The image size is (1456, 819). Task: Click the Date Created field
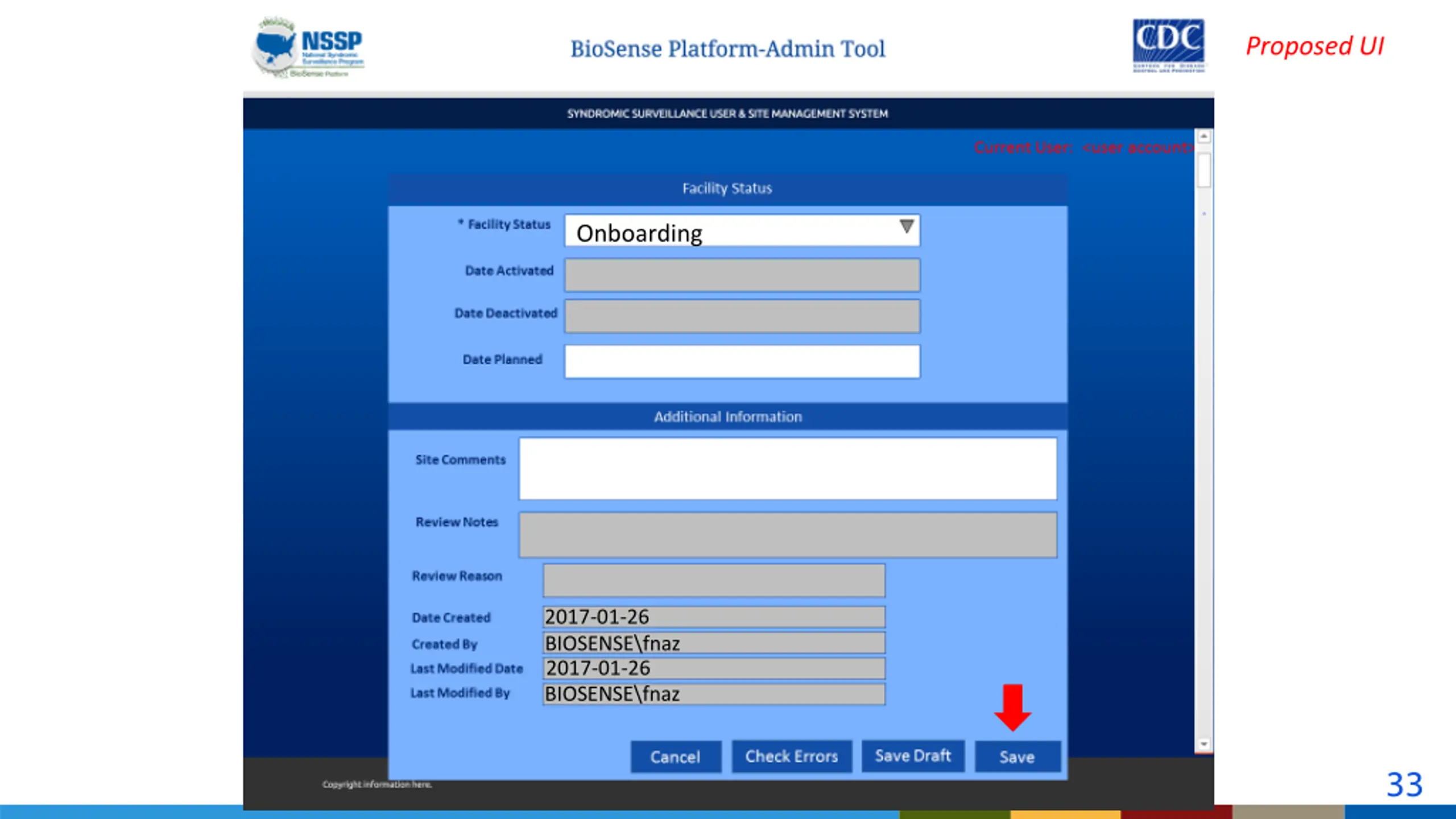coord(714,617)
